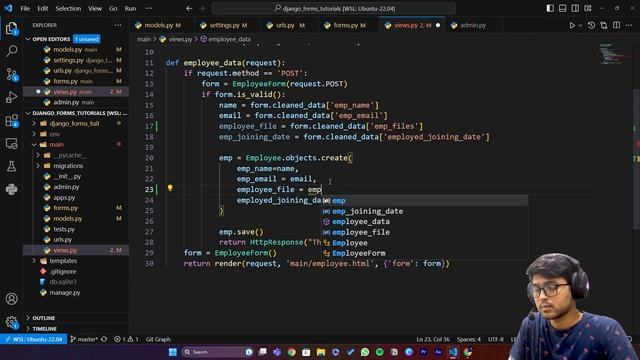640x360 pixels.
Task: Open the Python view in activity bar
Action: 11,189
